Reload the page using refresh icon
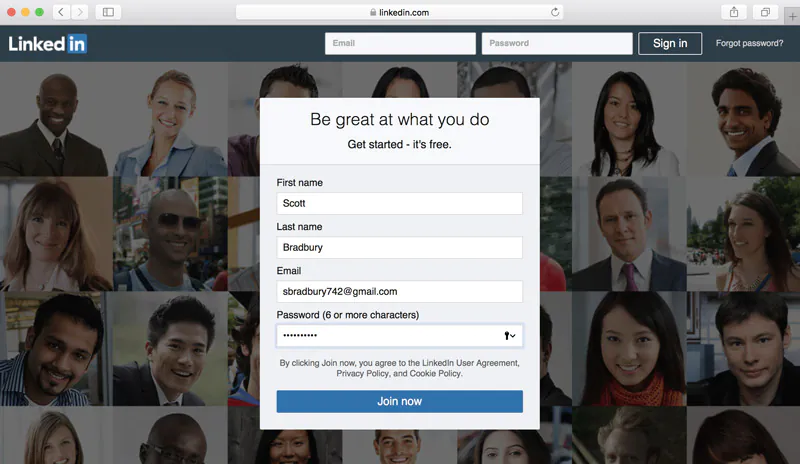The image size is (800, 464). point(555,12)
